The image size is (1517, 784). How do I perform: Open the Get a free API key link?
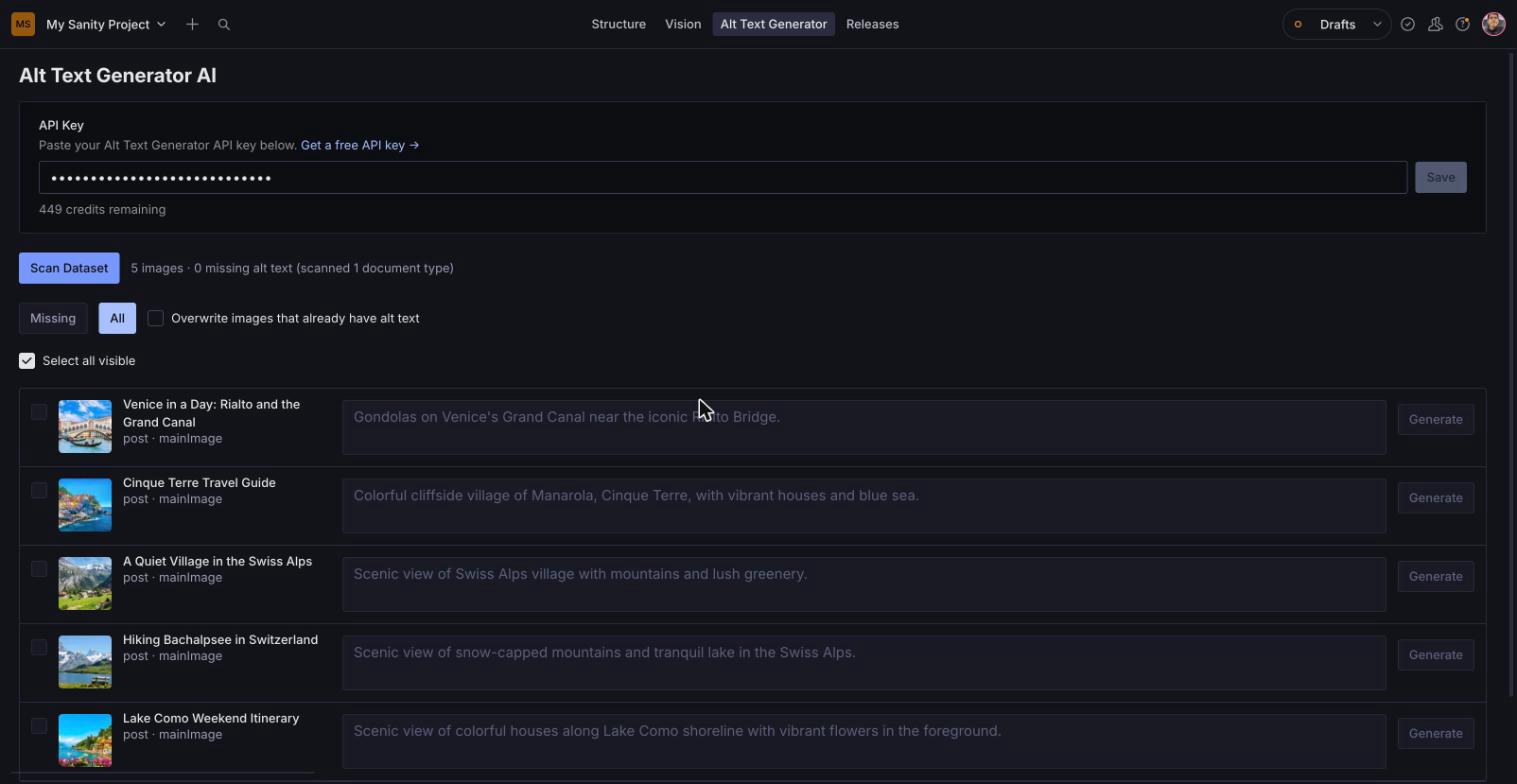[x=360, y=145]
